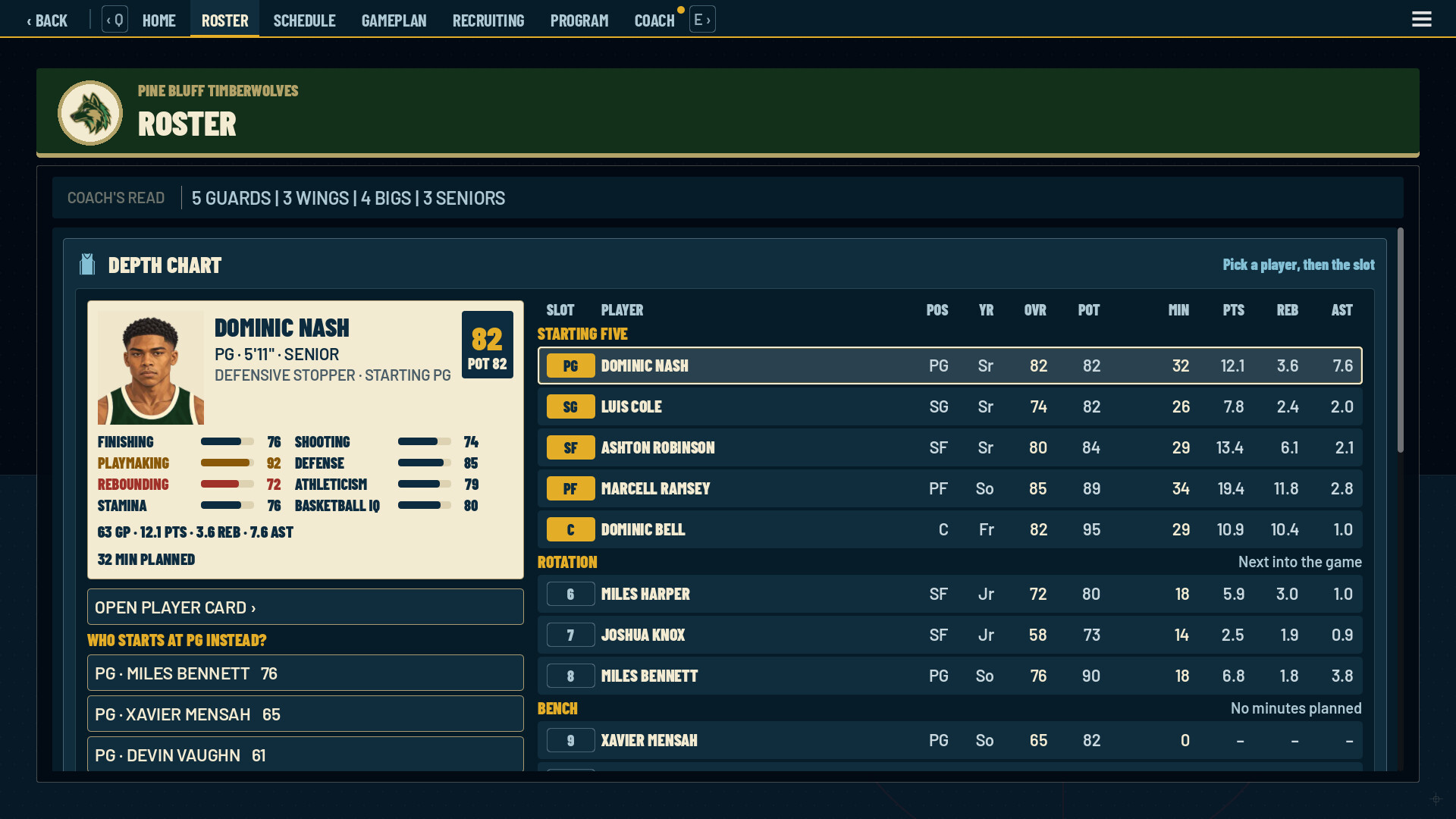
Task: Switch to the Schedule tab
Action: (x=304, y=20)
